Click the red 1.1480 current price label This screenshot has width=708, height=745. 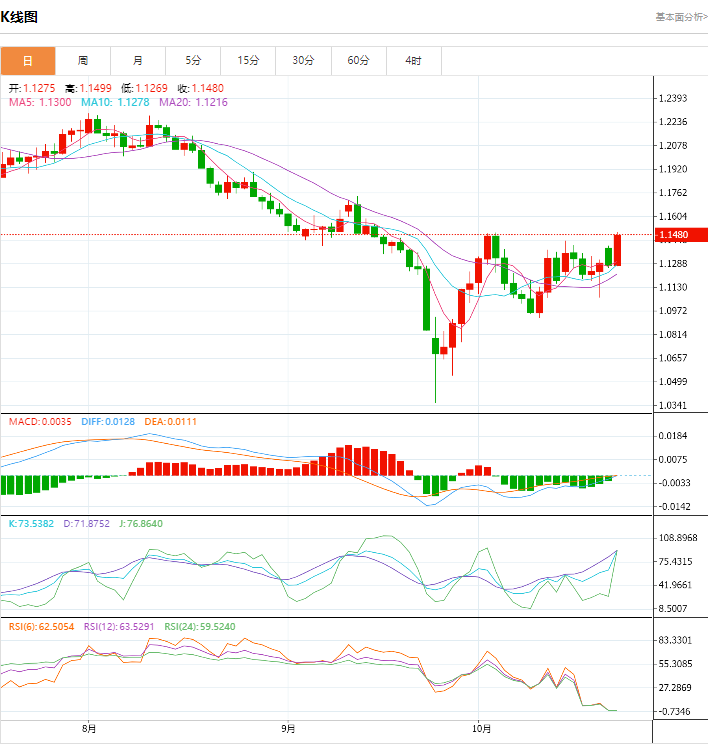(680, 235)
